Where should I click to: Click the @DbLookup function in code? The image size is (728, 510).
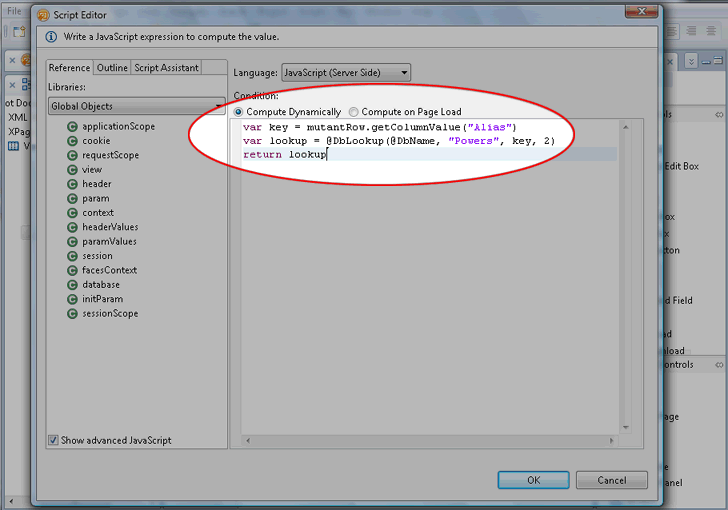355,141
